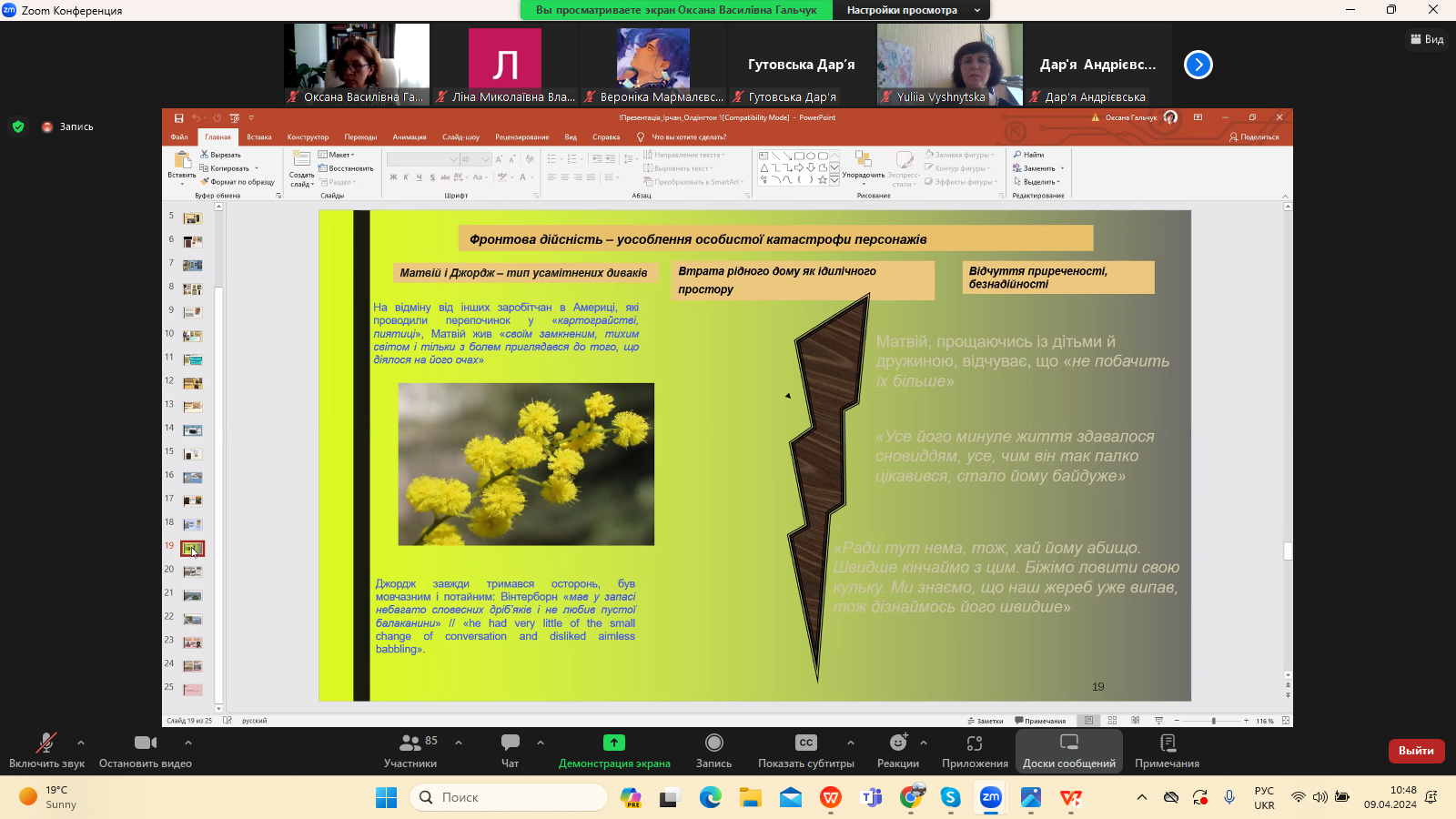Open the Notes icon in Zoom toolbar
Screen dimensions: 1456x819
point(1167,743)
